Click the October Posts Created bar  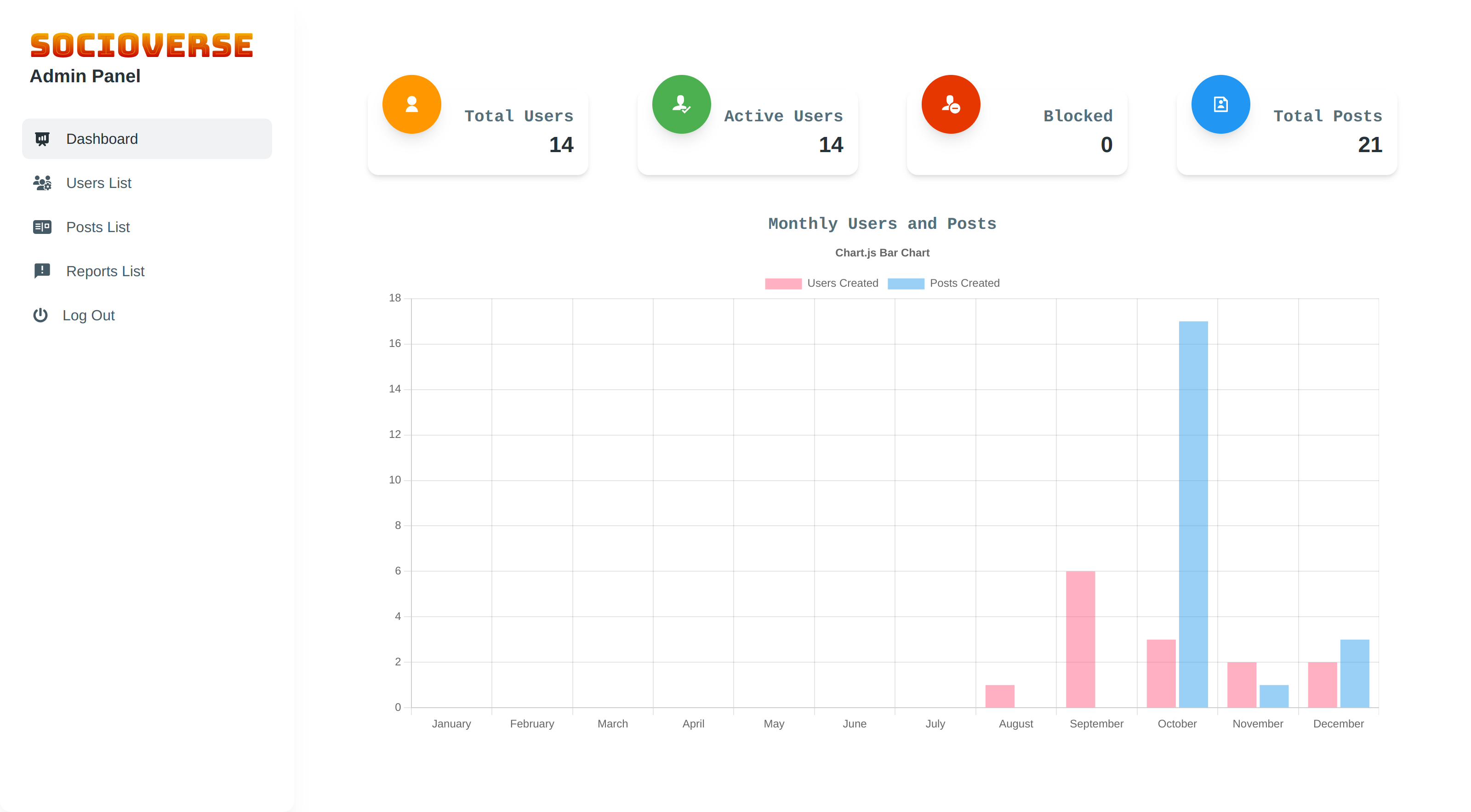click(1193, 514)
